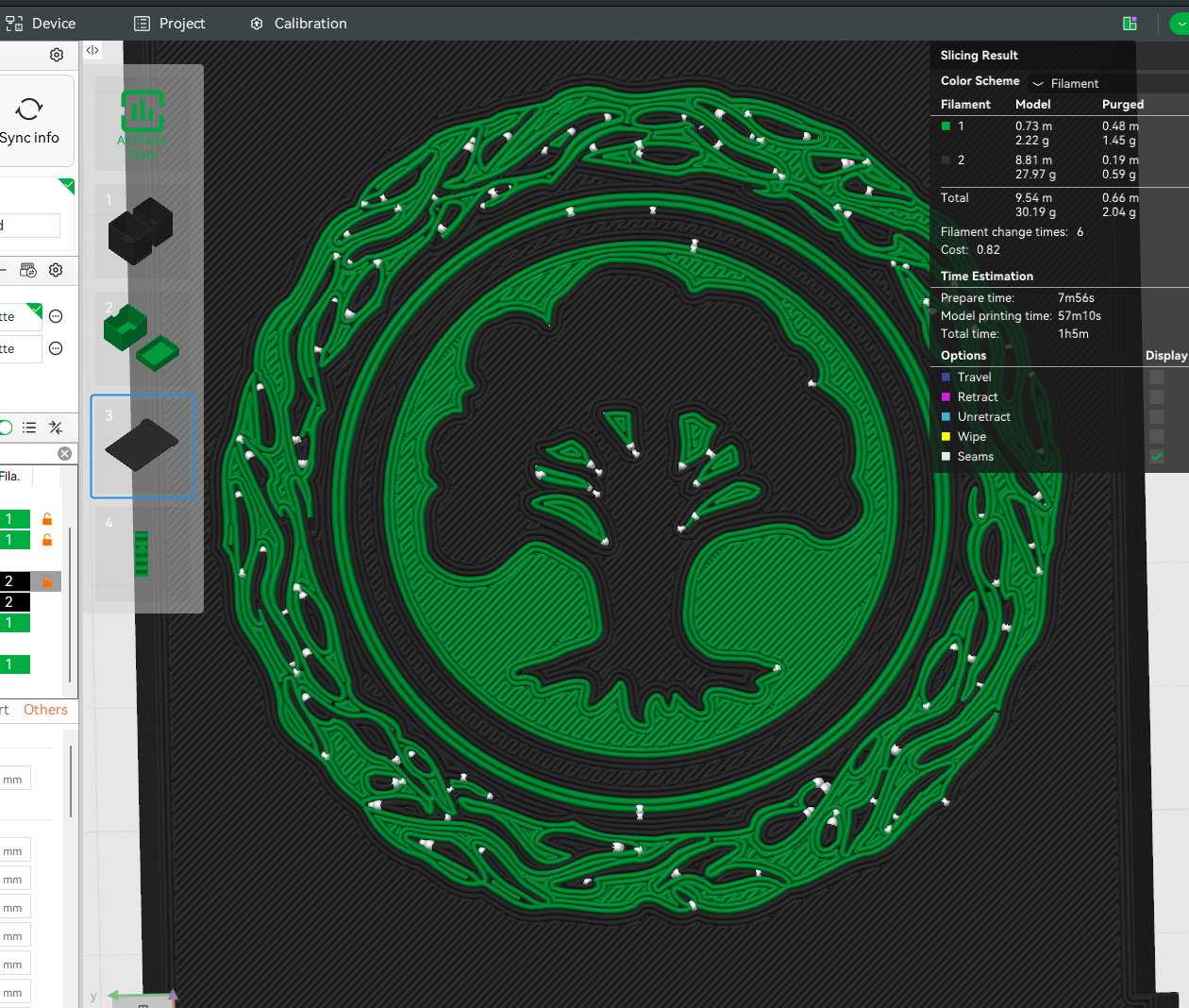Open the Project tab

[x=170, y=24]
